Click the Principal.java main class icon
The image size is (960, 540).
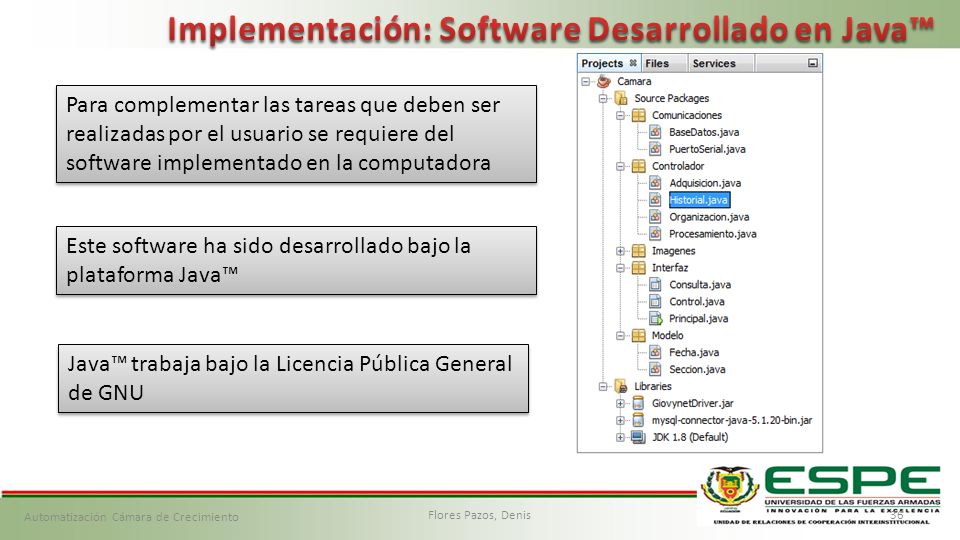click(x=656, y=318)
